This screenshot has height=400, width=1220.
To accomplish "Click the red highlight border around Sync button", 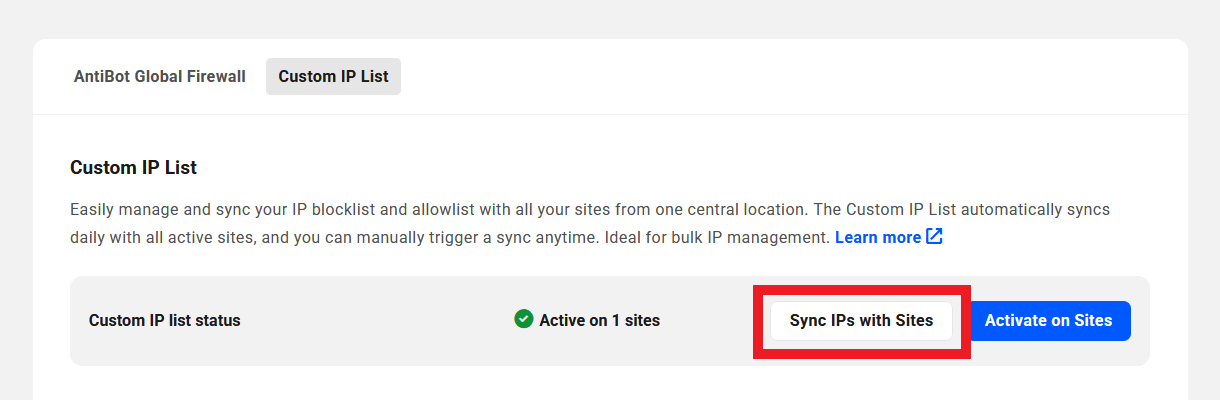I will pos(860,291).
